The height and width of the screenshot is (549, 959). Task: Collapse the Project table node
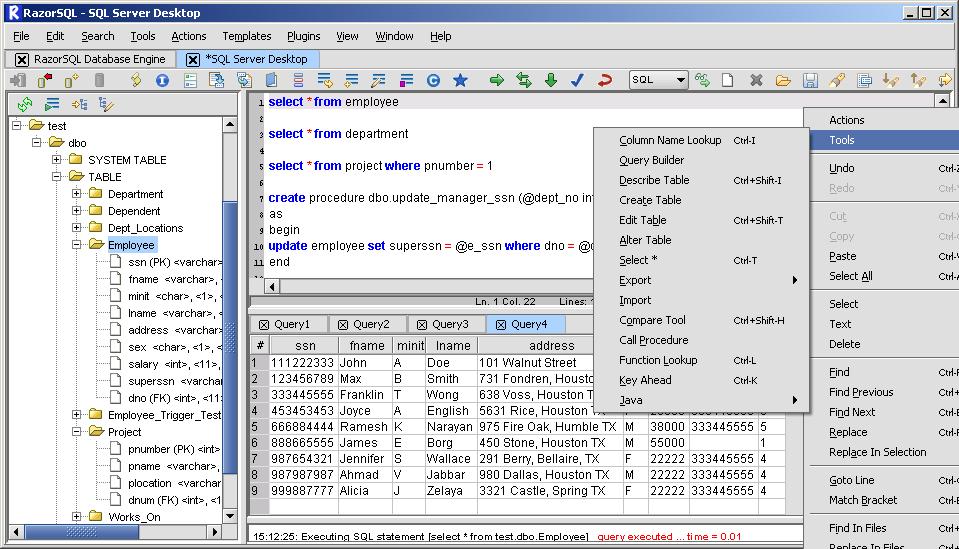[x=76, y=432]
